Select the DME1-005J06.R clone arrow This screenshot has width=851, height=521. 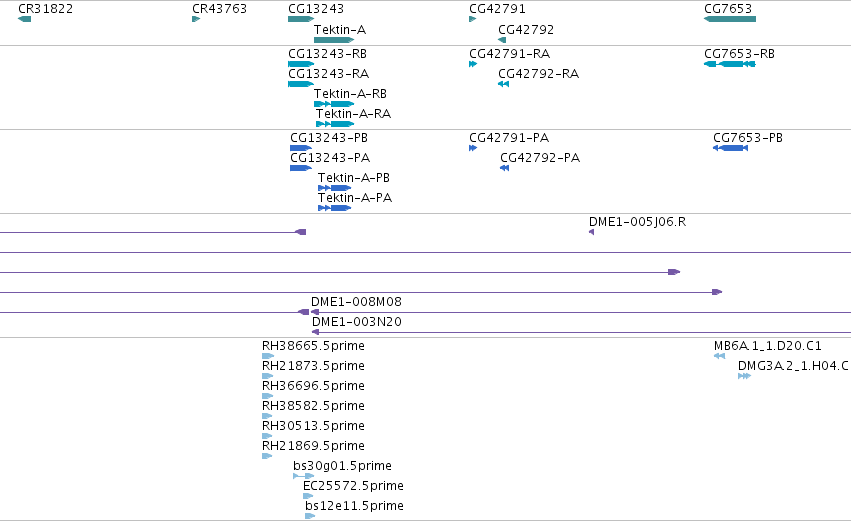(592, 232)
